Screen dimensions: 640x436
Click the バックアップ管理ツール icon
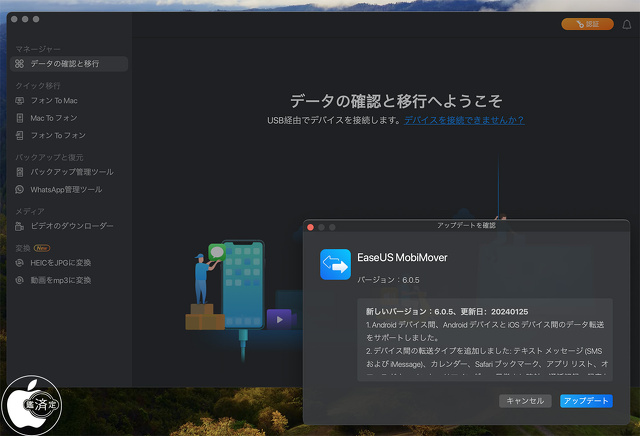click(19, 172)
